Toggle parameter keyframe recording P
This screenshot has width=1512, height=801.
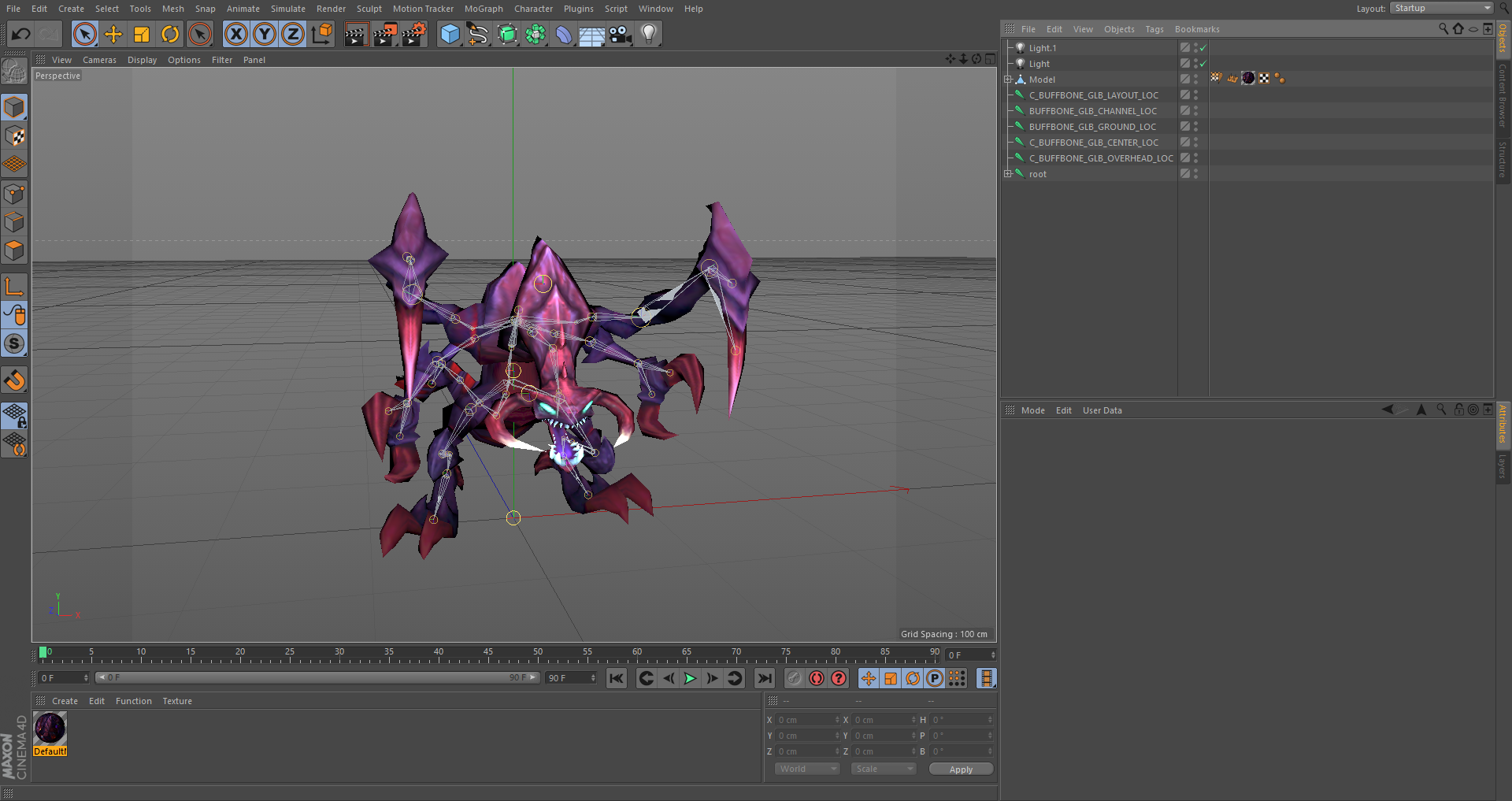[935, 678]
